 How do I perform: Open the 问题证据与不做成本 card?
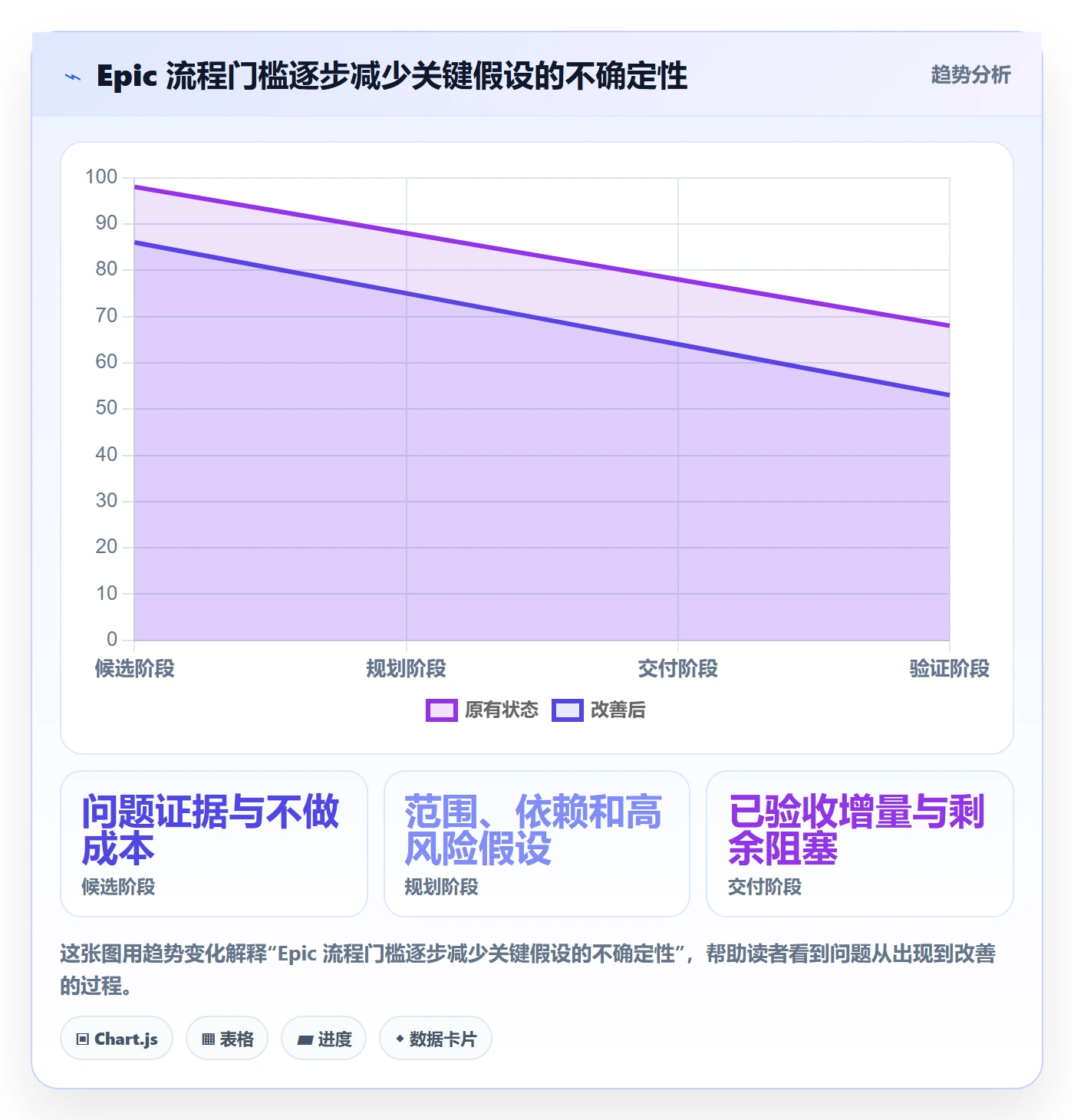[214, 844]
